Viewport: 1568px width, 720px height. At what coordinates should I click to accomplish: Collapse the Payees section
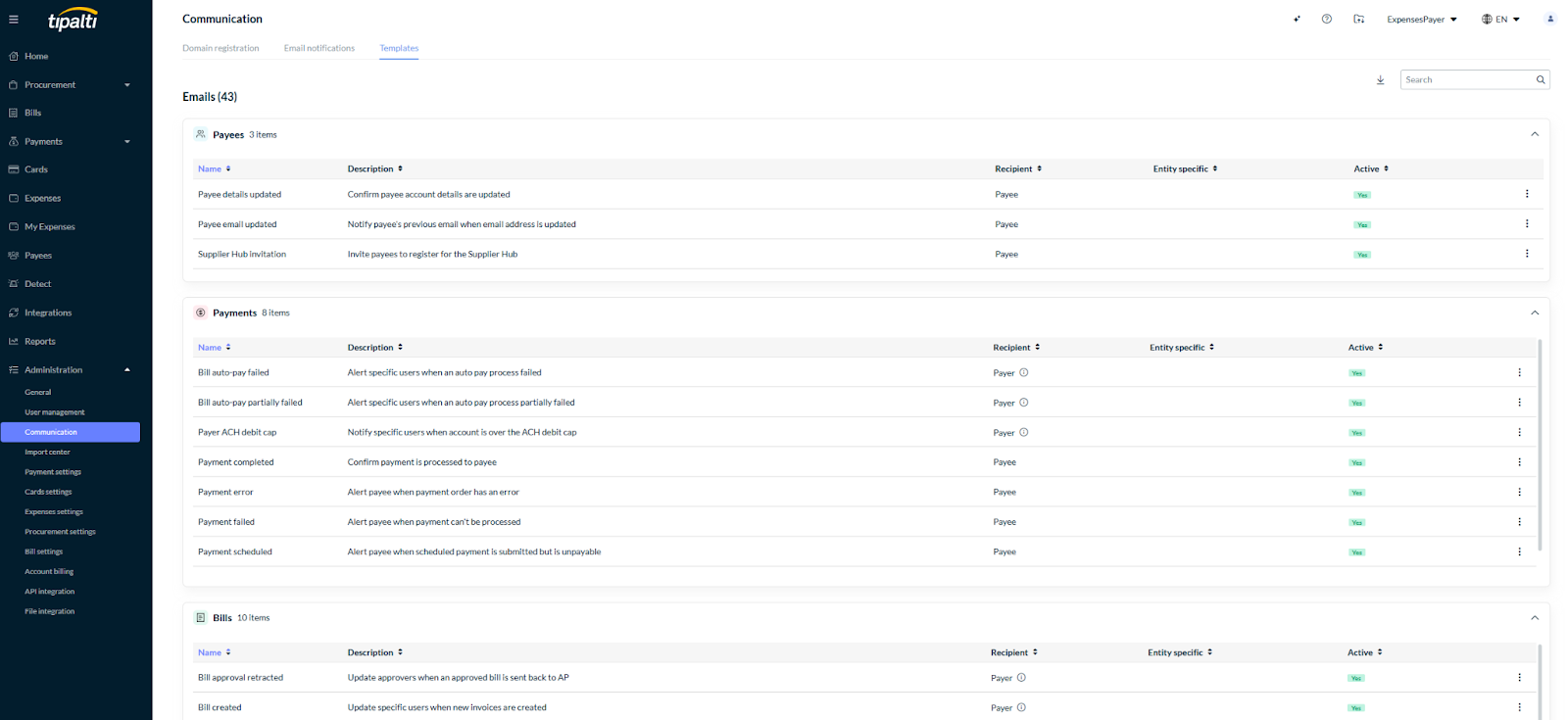tap(1535, 134)
